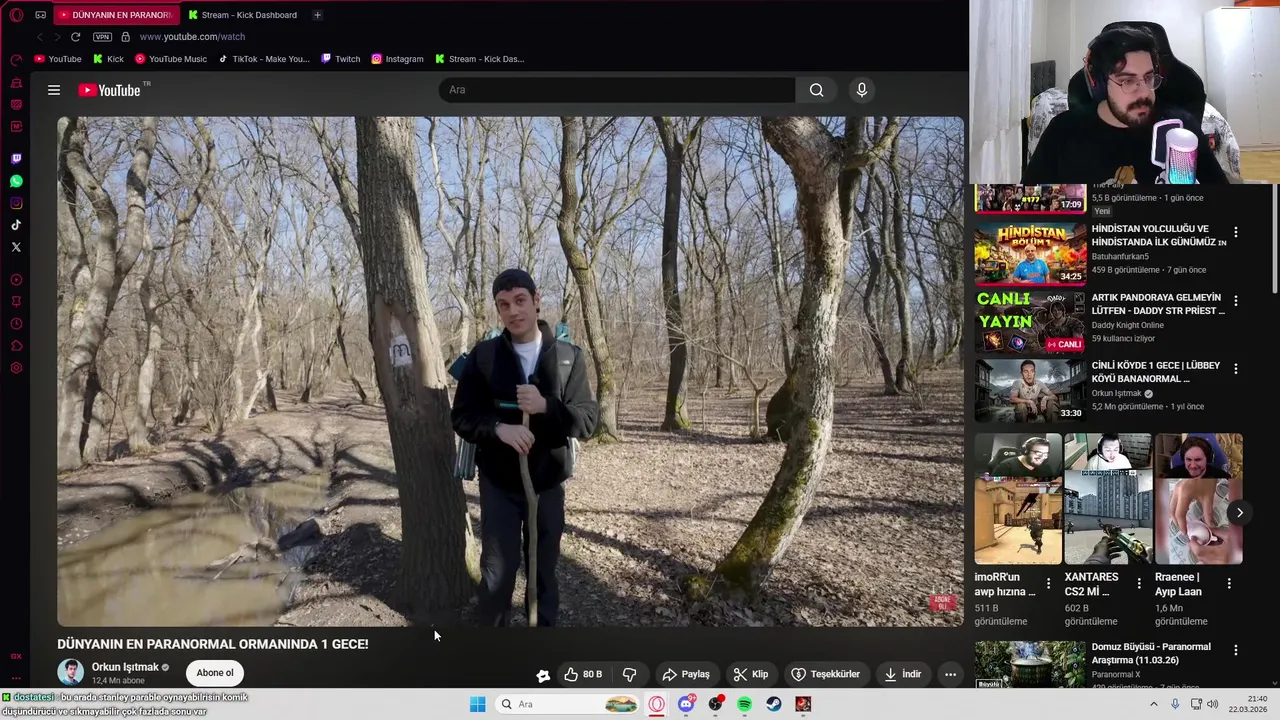Click the sparkle AI icon near like button
Viewport: 1280px width, 720px height.
(x=543, y=675)
